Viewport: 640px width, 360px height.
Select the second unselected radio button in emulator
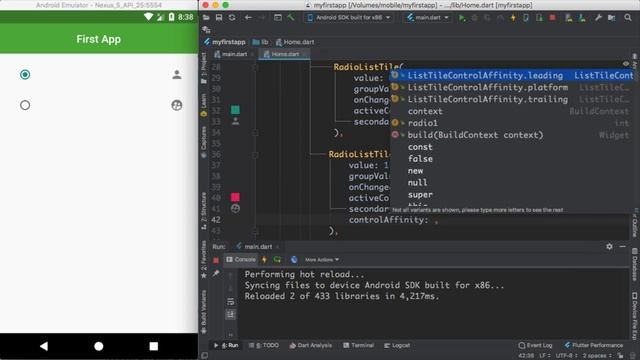[25, 105]
